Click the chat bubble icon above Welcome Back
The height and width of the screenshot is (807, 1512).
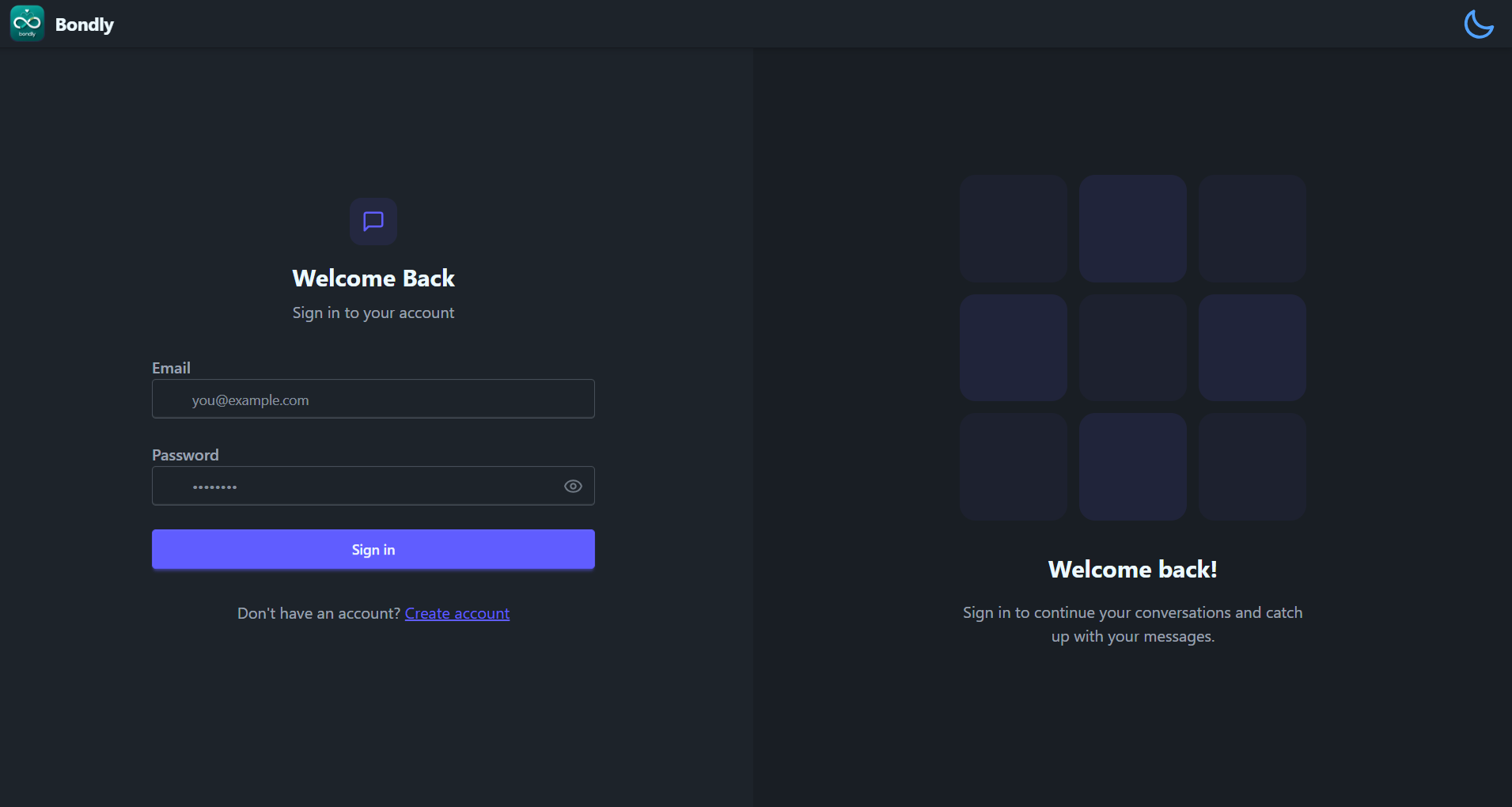point(373,222)
